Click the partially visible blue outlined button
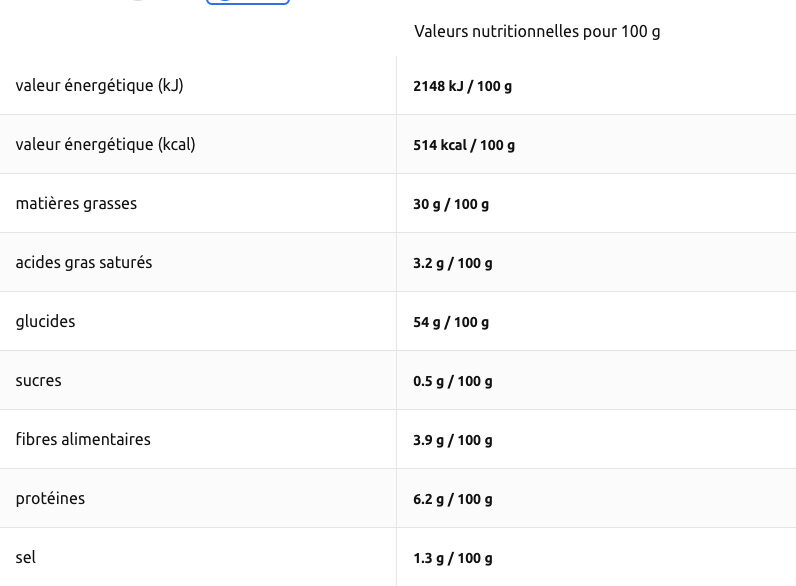This screenshot has width=796, height=586. point(248,3)
